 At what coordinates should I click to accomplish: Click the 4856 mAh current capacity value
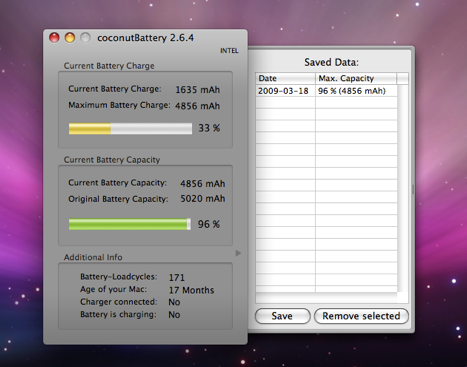pos(203,184)
